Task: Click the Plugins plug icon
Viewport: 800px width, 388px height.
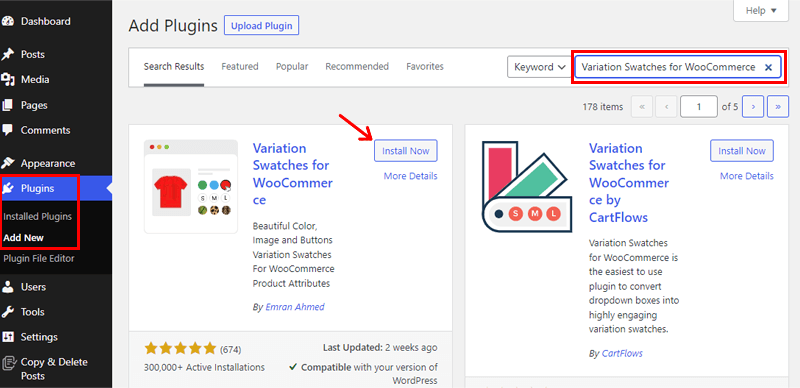Action: [x=8, y=189]
